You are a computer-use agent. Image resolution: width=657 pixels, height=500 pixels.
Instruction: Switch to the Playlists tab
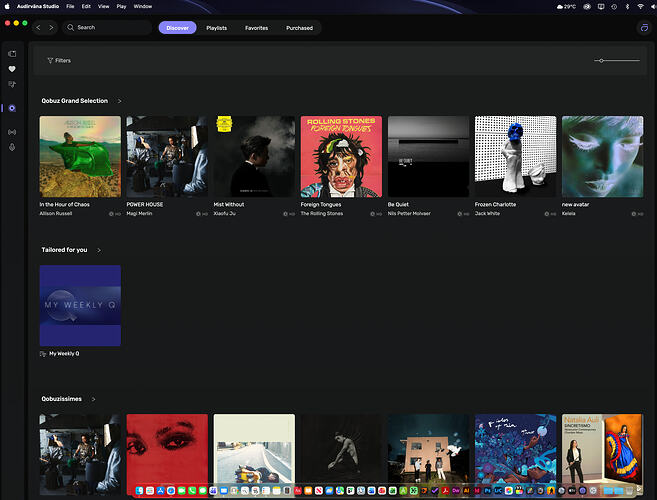click(x=217, y=28)
